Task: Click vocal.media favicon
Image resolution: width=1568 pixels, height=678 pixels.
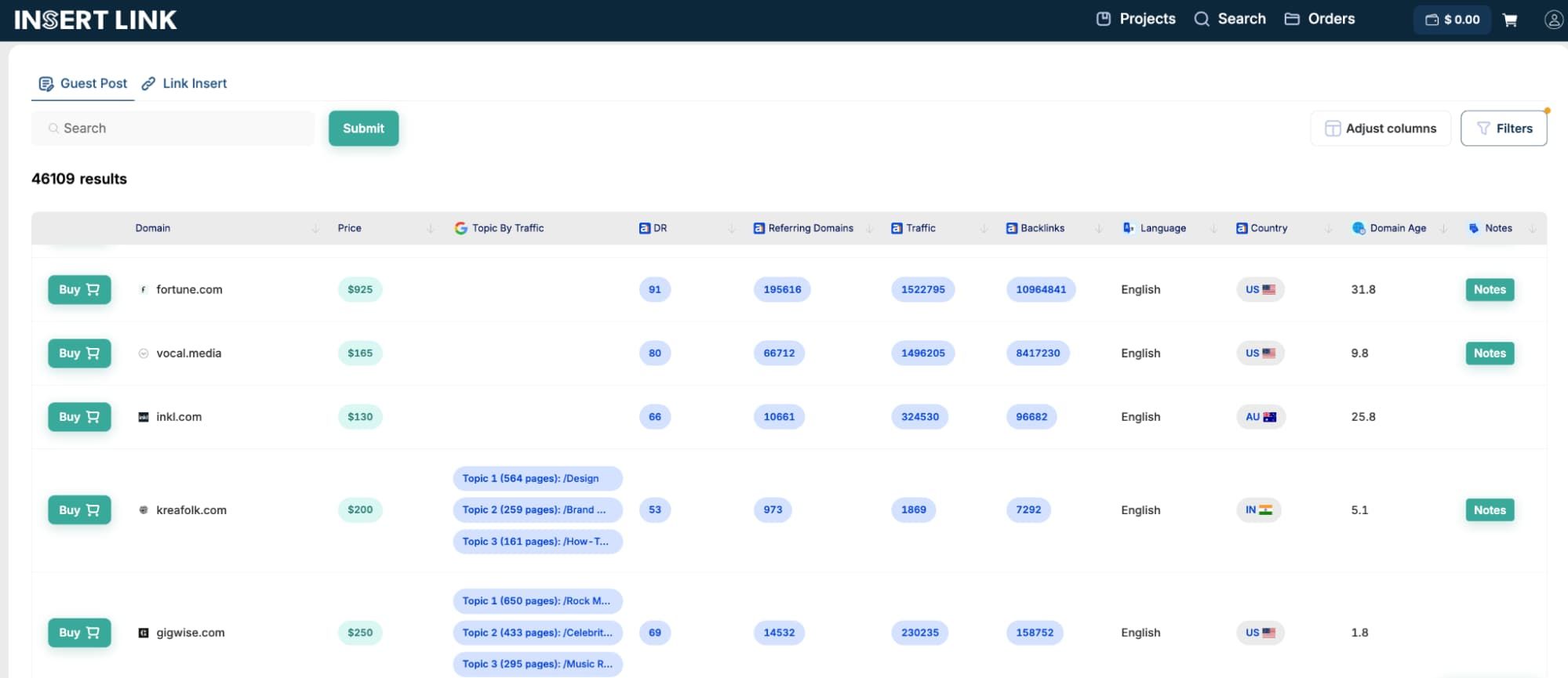Action: [x=144, y=354]
